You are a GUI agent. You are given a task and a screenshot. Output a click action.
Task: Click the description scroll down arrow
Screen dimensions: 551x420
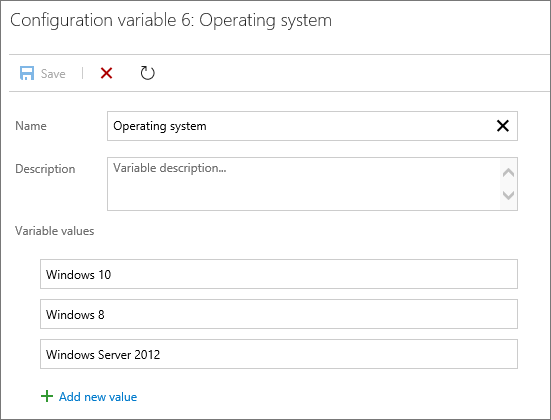tap(508, 195)
